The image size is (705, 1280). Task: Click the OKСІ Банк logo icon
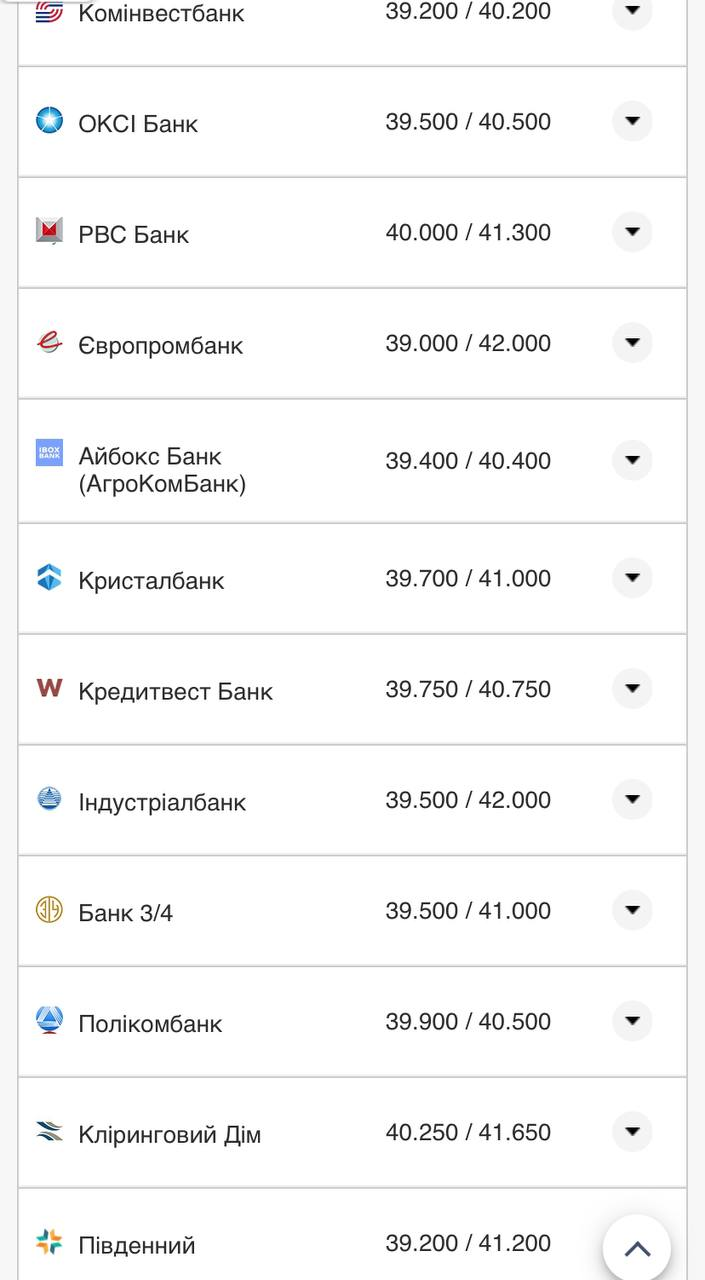49,121
